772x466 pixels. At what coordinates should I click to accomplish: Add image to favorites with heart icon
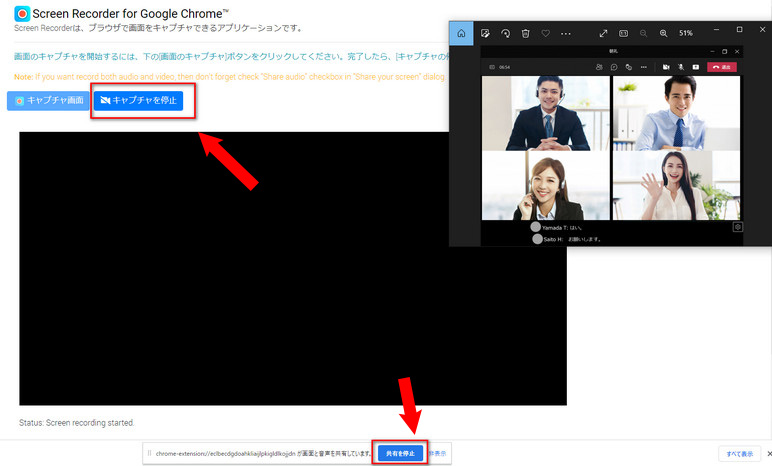(x=546, y=33)
